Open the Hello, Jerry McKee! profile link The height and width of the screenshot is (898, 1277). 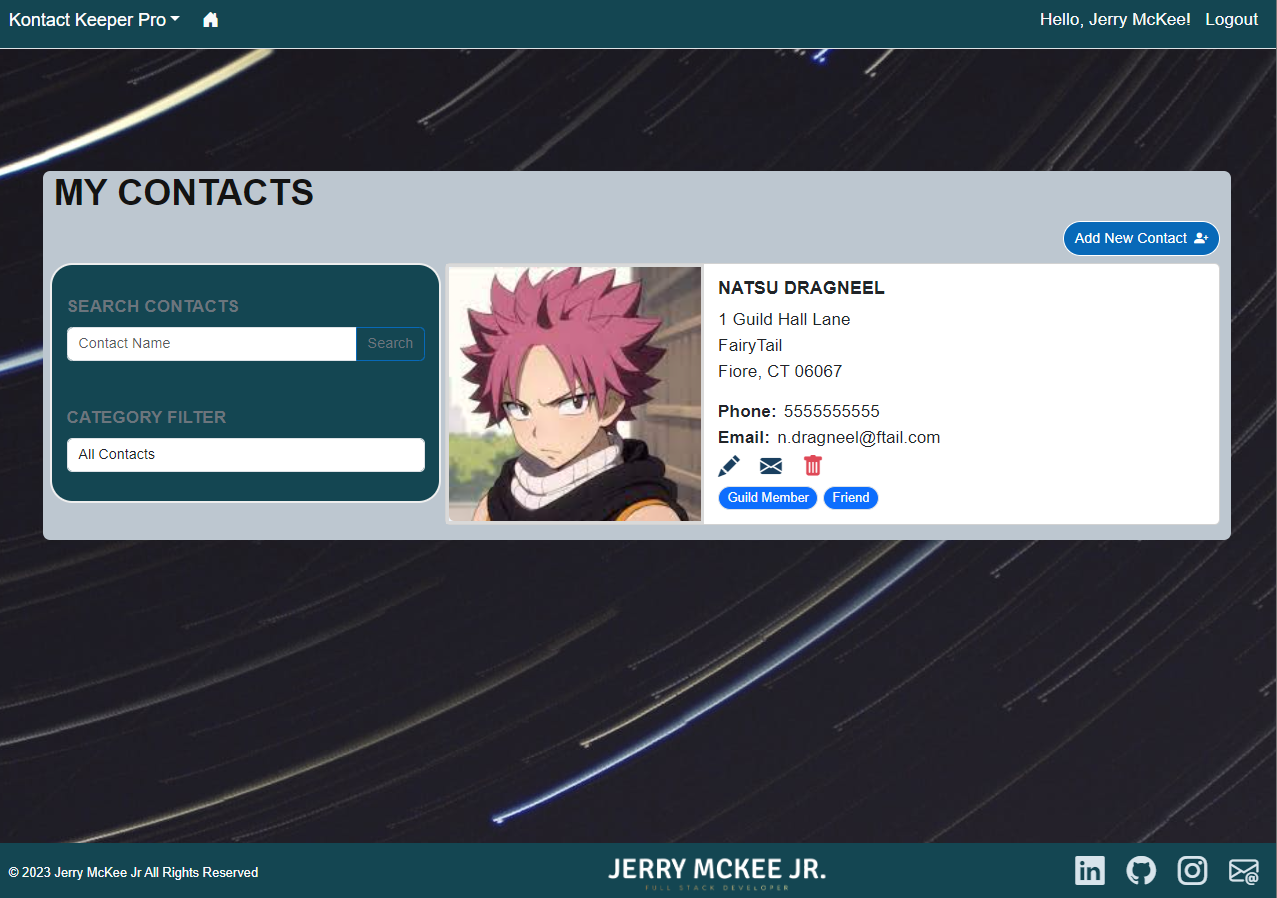pyautogui.click(x=1115, y=20)
